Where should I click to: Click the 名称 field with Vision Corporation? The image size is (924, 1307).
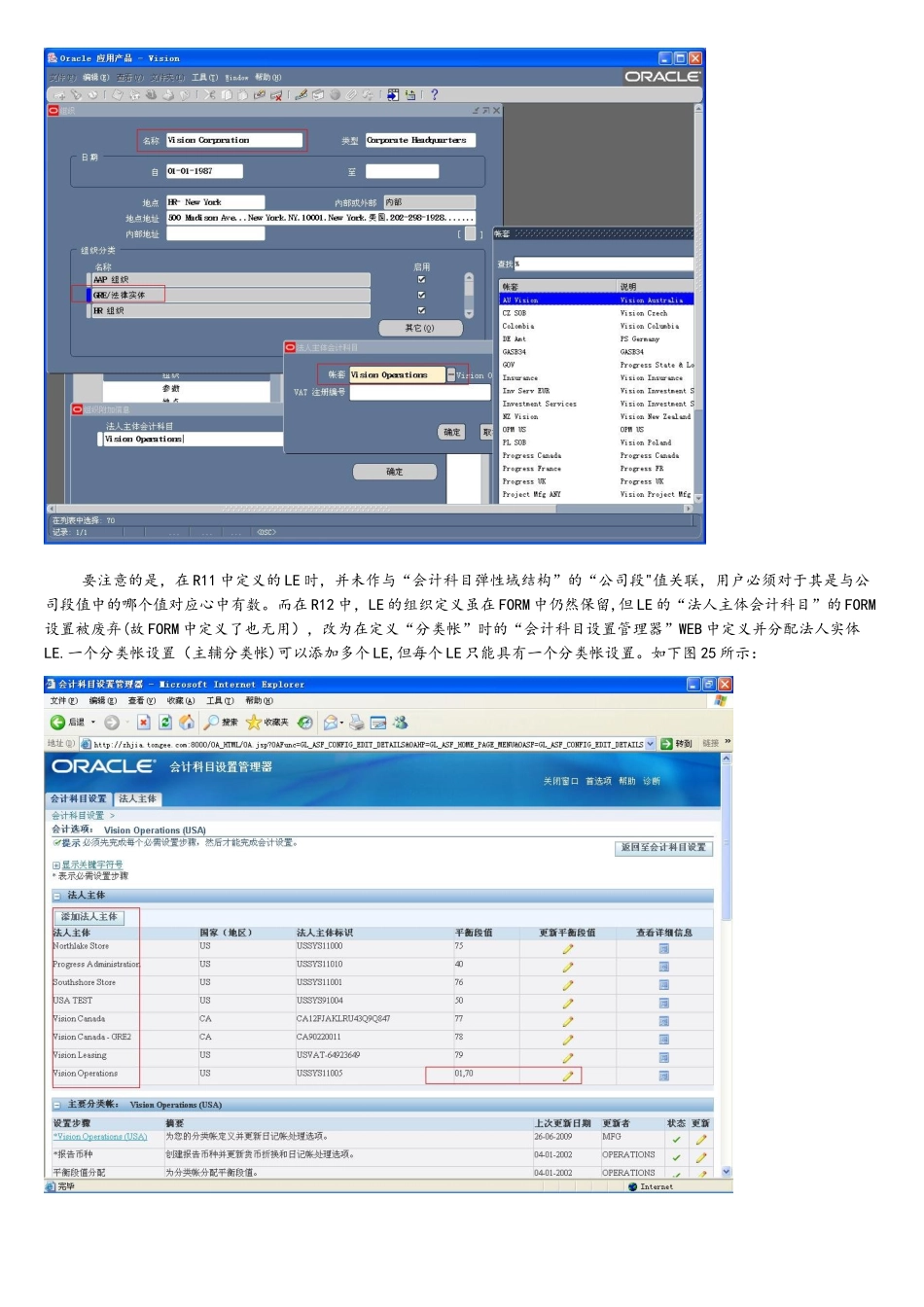point(234,140)
